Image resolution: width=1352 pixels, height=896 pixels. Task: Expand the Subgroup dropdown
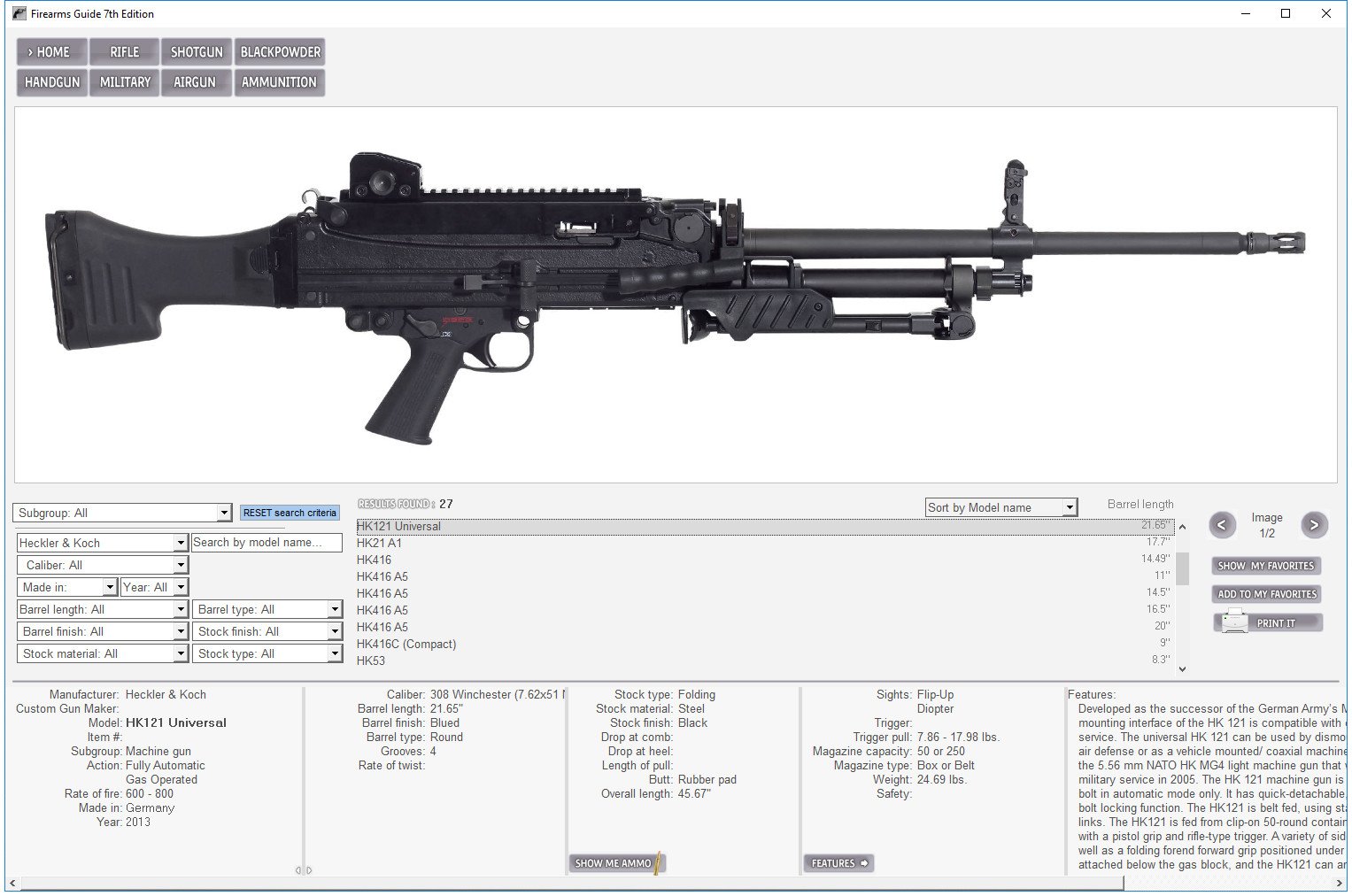[224, 514]
